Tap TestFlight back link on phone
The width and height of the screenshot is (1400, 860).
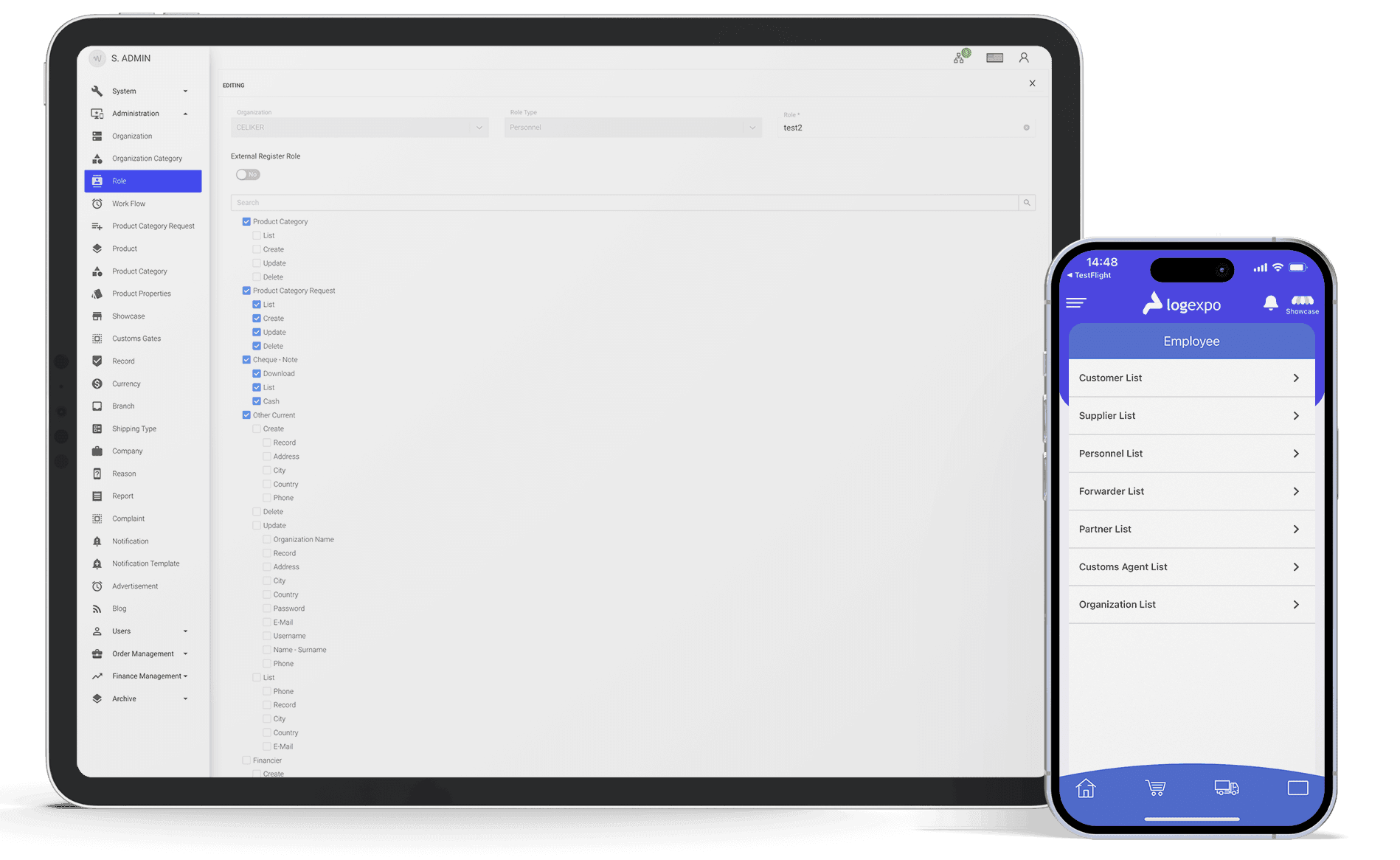click(1089, 275)
